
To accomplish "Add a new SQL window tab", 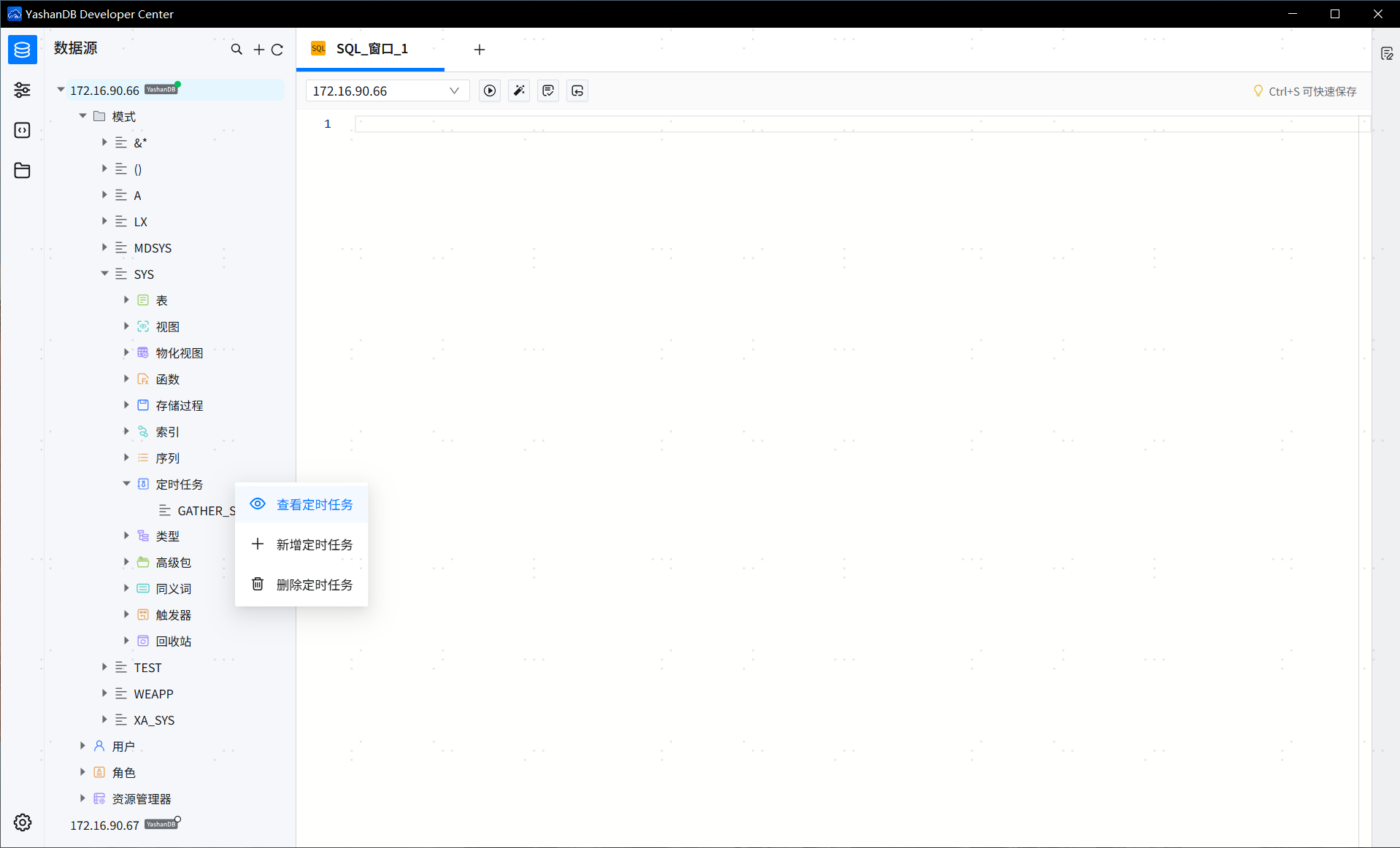I will click(479, 50).
